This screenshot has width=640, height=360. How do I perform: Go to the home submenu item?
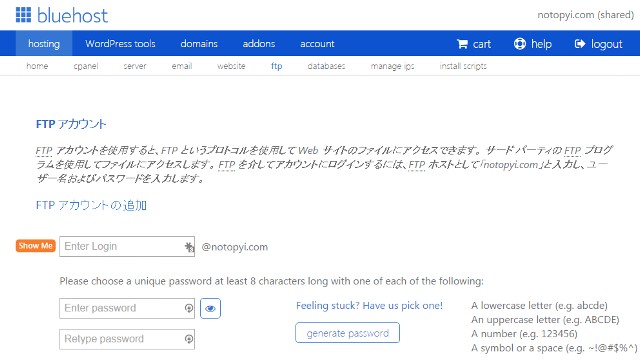pyautogui.click(x=37, y=66)
